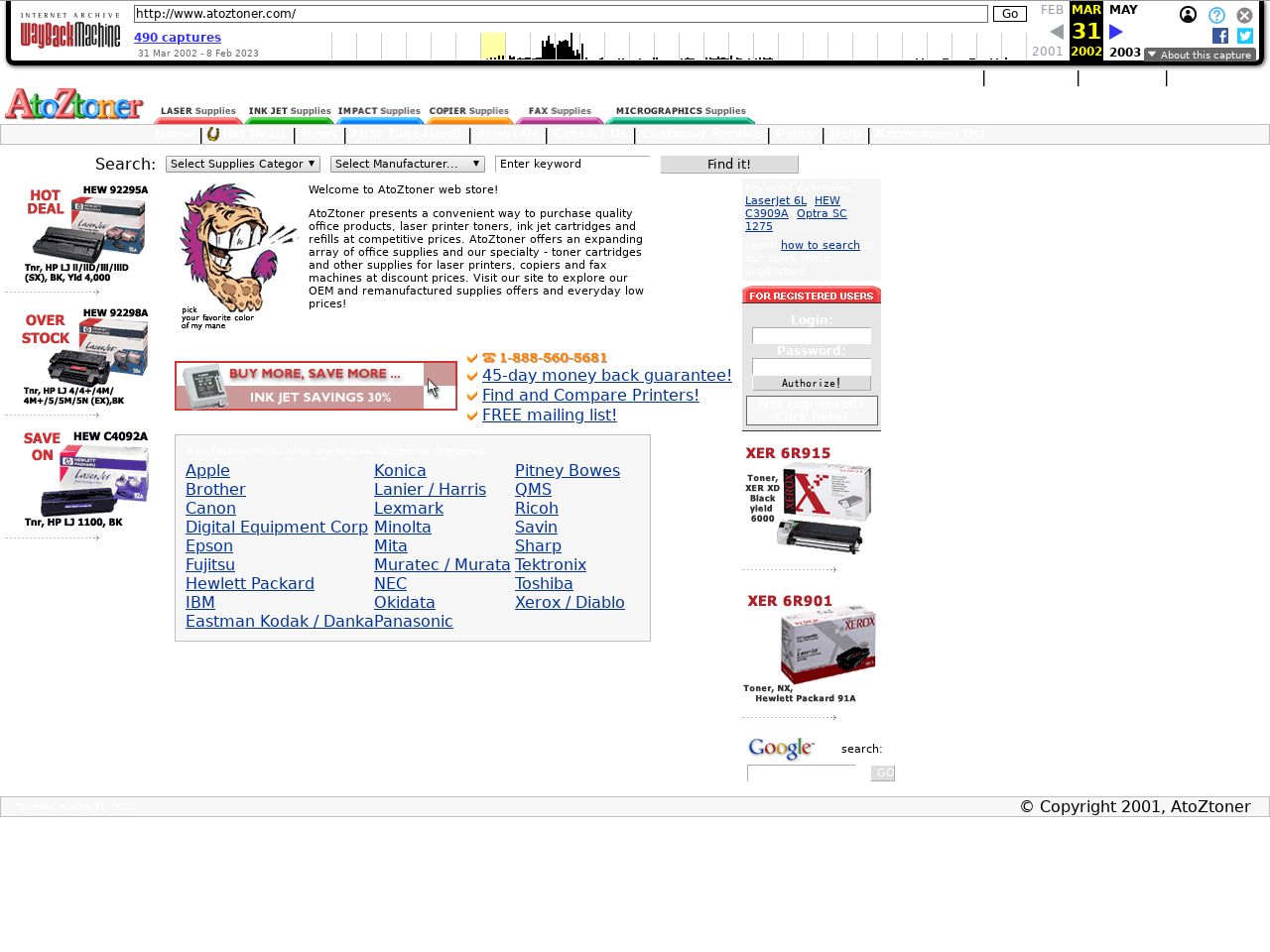Viewport: 1270px width, 952px height.
Task: Click the Enter keyword search field
Action: point(571,164)
